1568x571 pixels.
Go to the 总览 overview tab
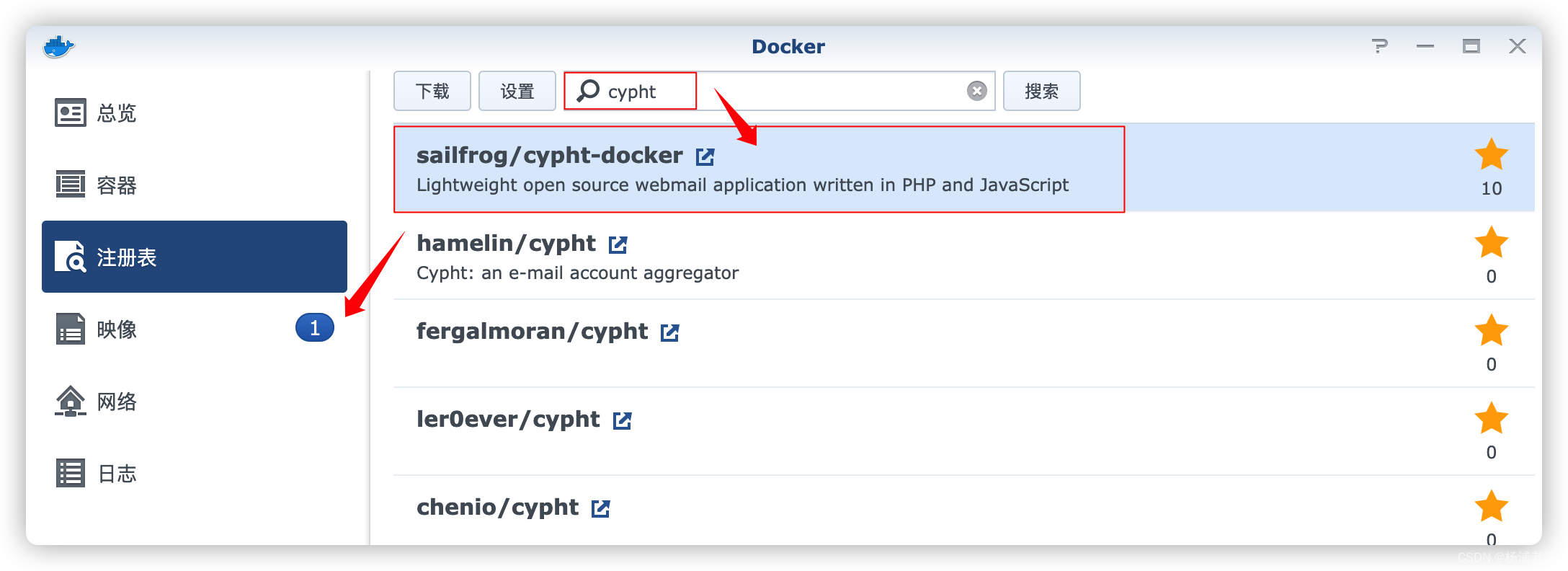115,113
